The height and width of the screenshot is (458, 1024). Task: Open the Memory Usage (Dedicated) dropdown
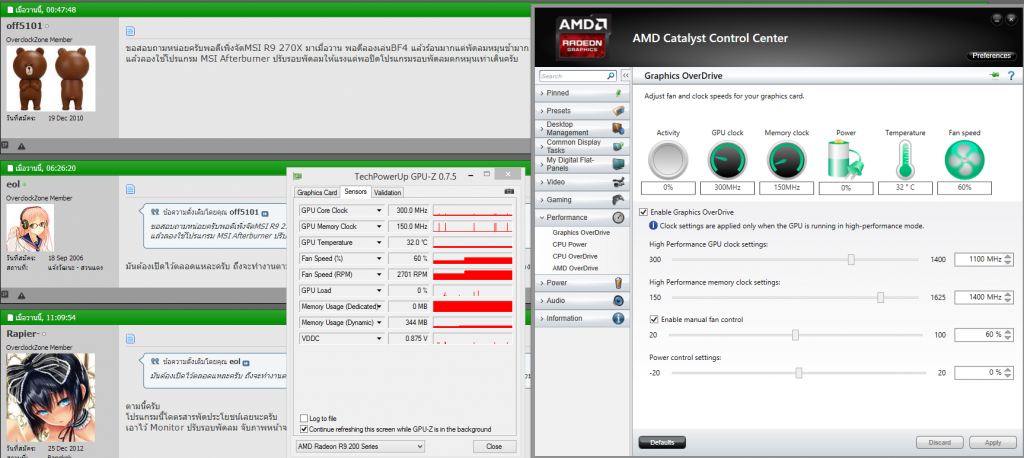coord(379,306)
